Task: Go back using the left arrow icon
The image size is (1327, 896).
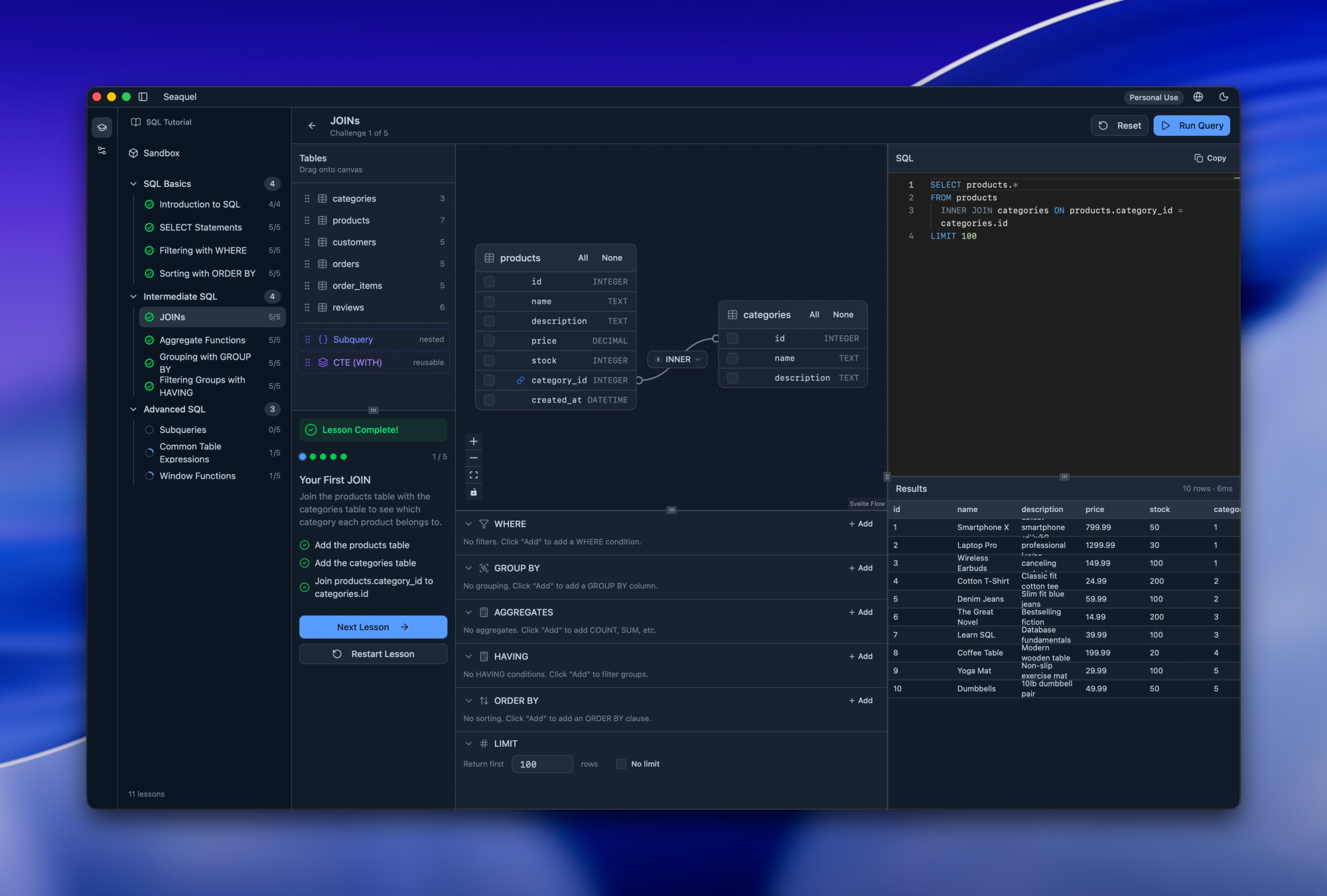Action: click(312, 125)
